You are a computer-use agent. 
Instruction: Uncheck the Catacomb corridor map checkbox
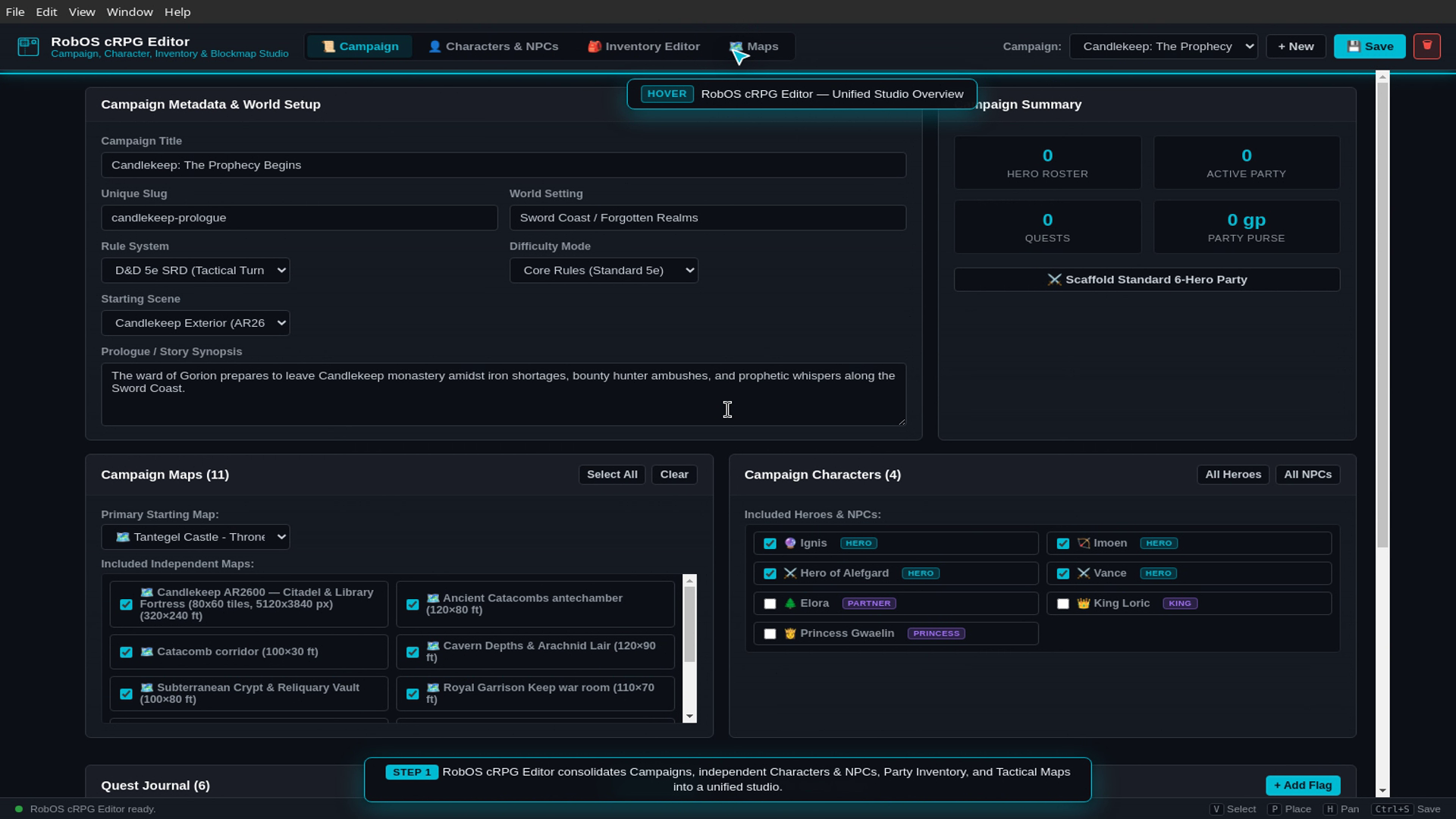[126, 652]
